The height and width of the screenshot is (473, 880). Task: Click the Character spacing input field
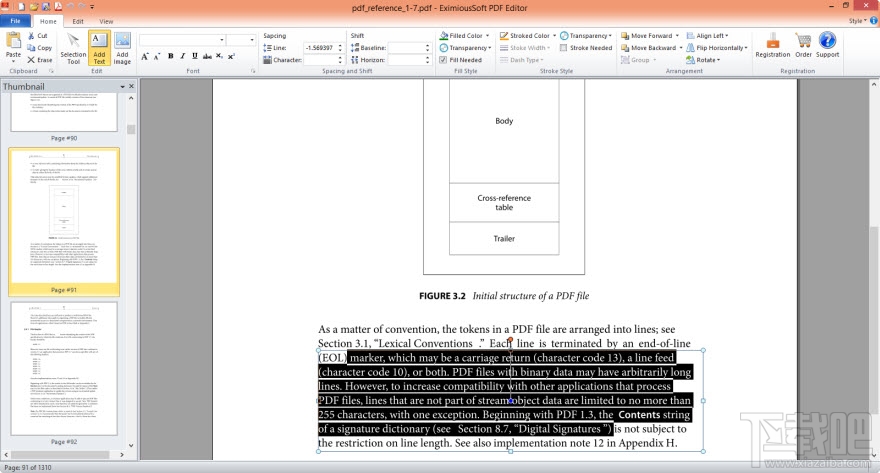coord(319,59)
